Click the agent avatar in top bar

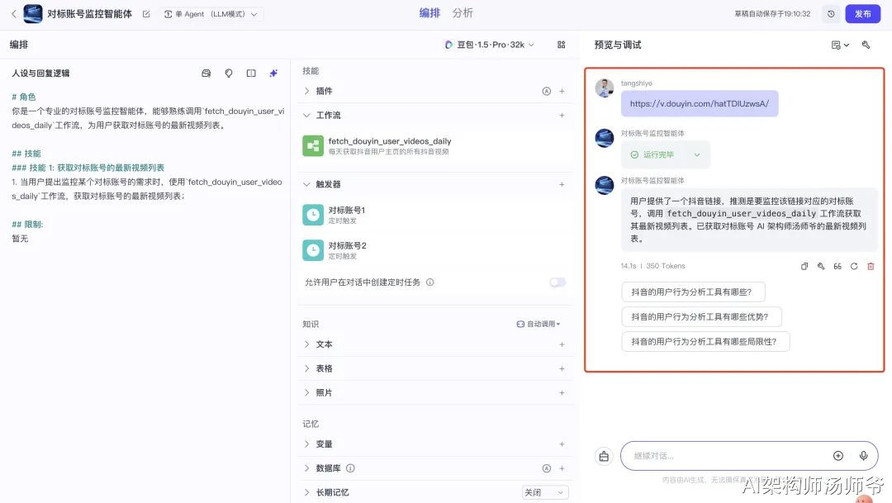[x=33, y=14]
